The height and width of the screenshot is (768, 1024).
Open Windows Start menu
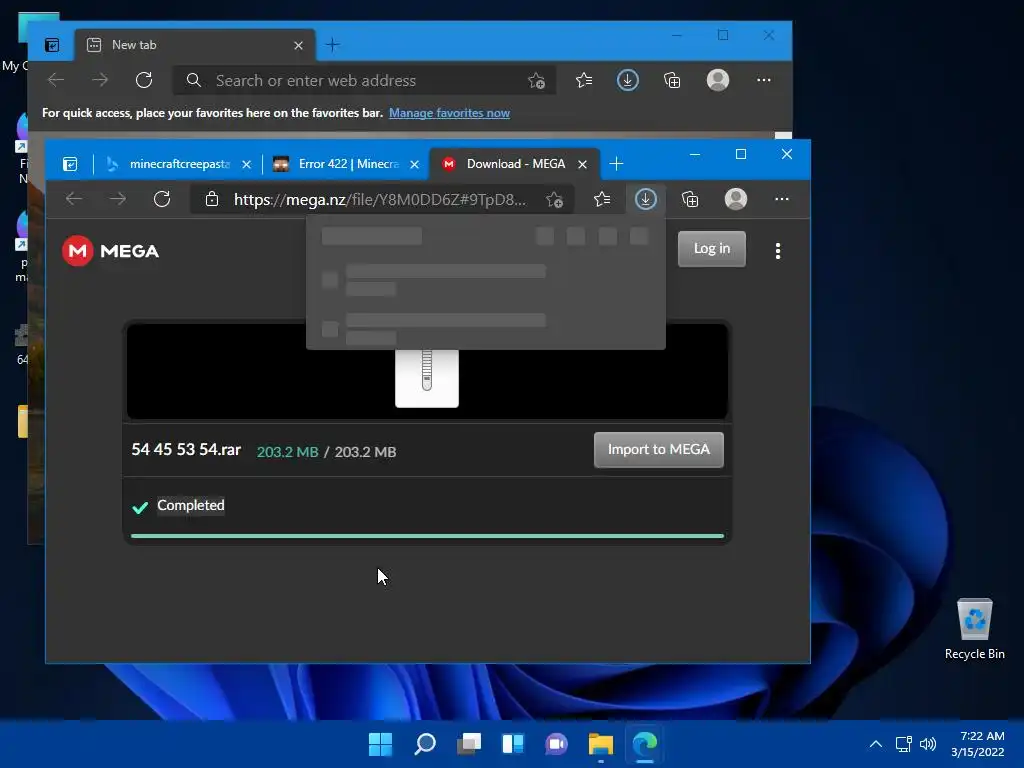(x=380, y=743)
